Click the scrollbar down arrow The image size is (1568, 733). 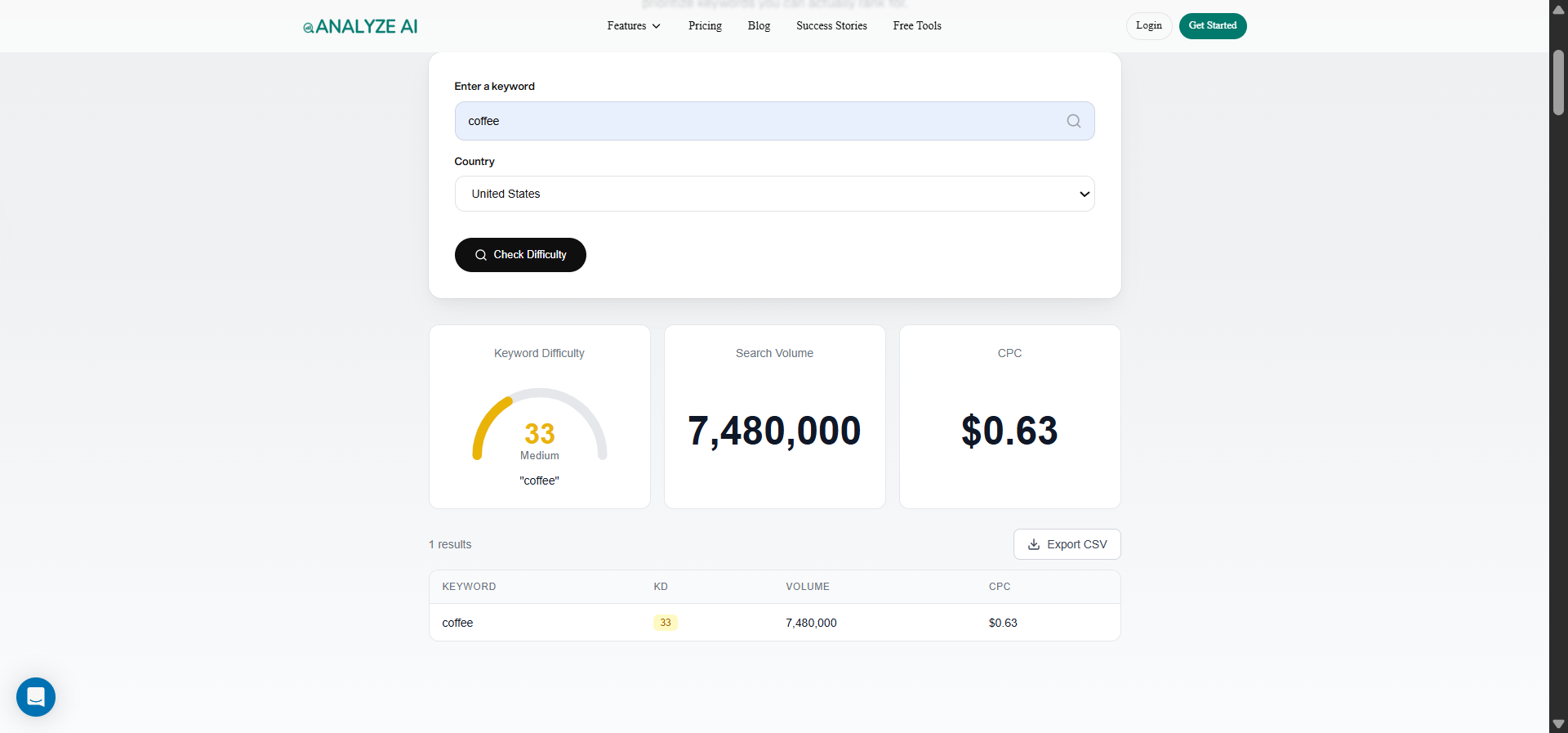(1558, 724)
